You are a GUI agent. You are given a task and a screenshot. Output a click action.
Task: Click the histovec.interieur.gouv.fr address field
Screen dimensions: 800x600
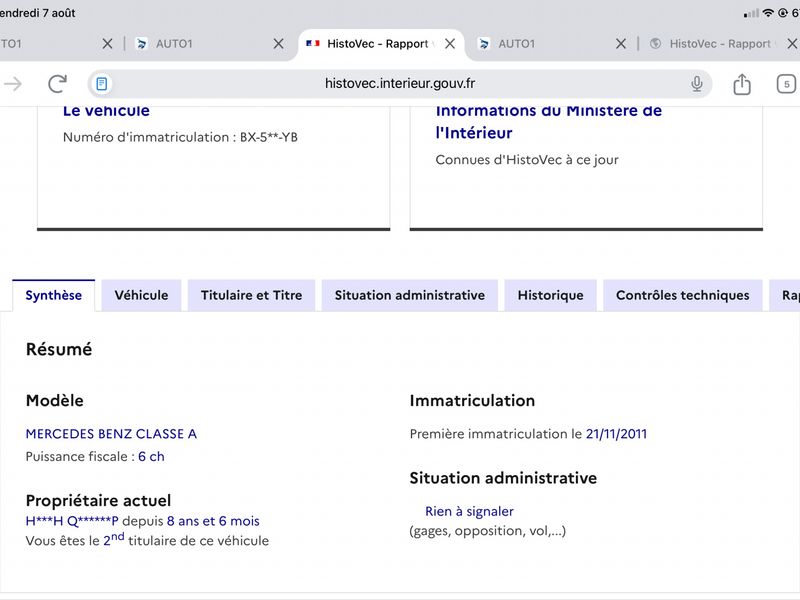pyautogui.click(x=400, y=84)
